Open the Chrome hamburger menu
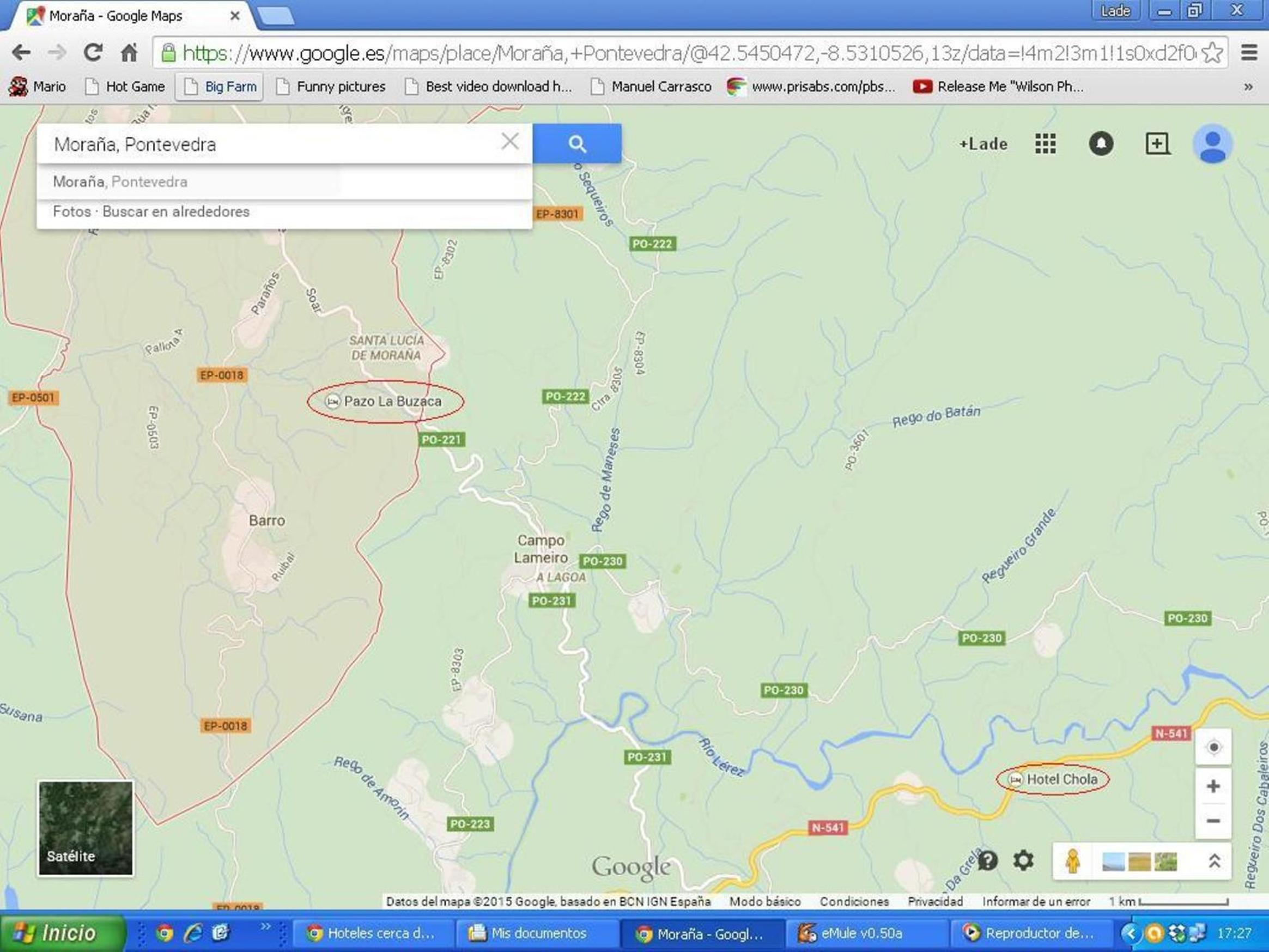This screenshot has height=952, width=1269. click(x=1249, y=53)
